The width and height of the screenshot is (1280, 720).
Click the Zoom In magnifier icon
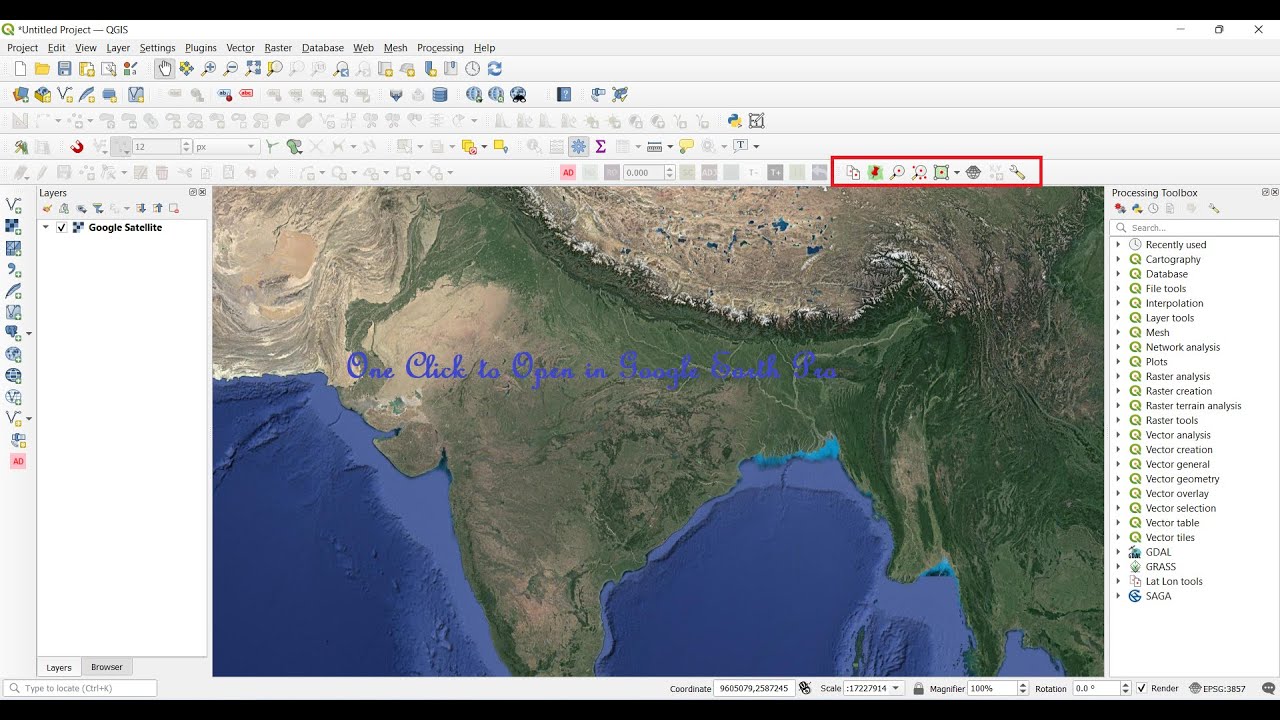[208, 68]
